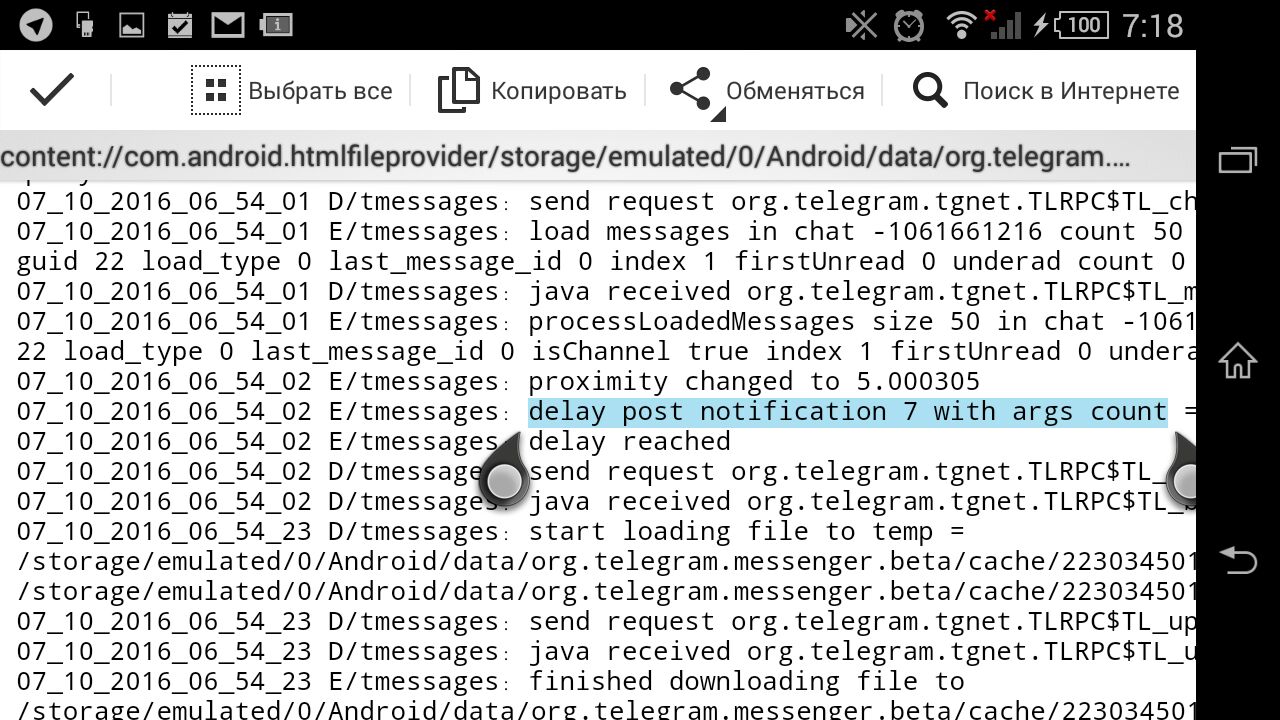Select Обменяться share label
This screenshot has height=720, width=1280.
point(795,91)
